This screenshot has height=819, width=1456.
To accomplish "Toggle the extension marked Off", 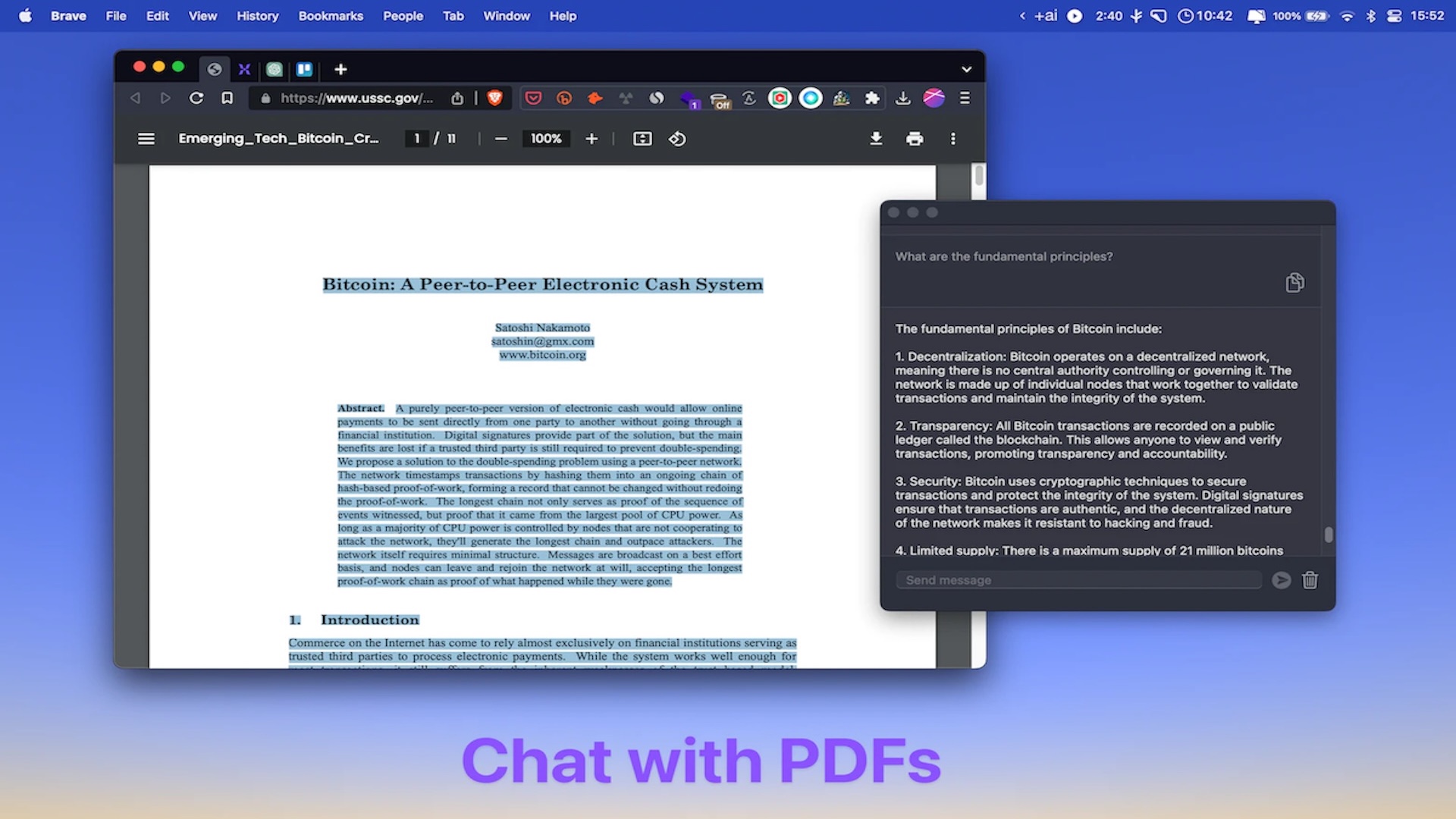I will [x=720, y=99].
